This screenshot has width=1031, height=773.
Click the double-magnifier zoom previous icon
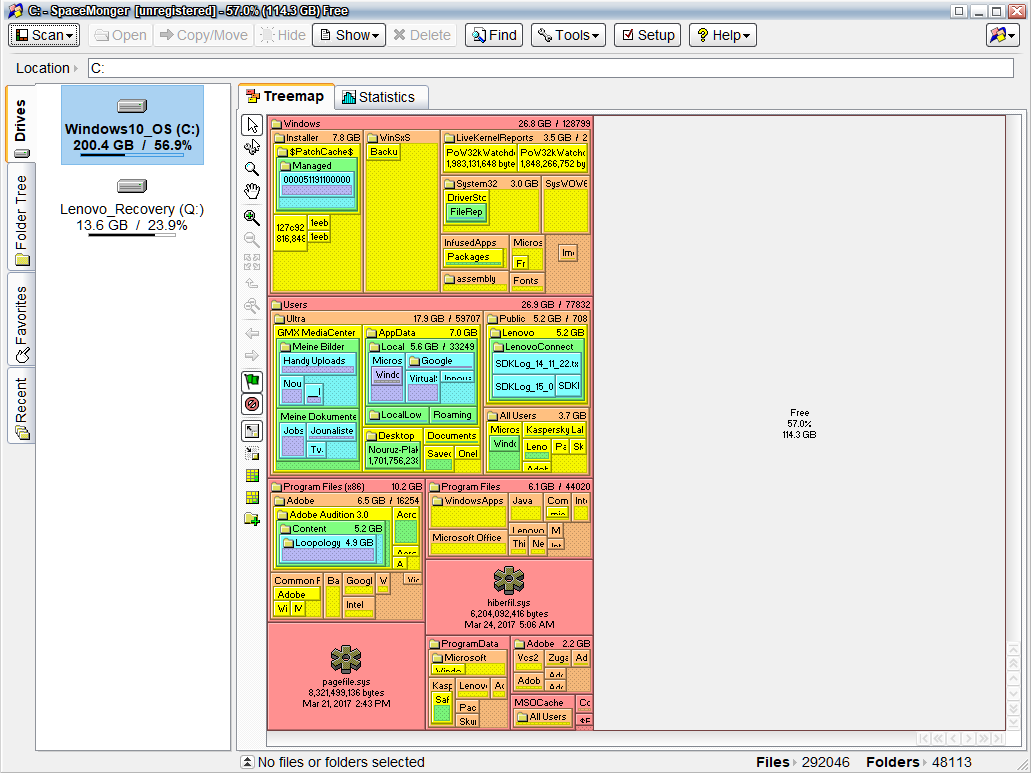[x=252, y=306]
